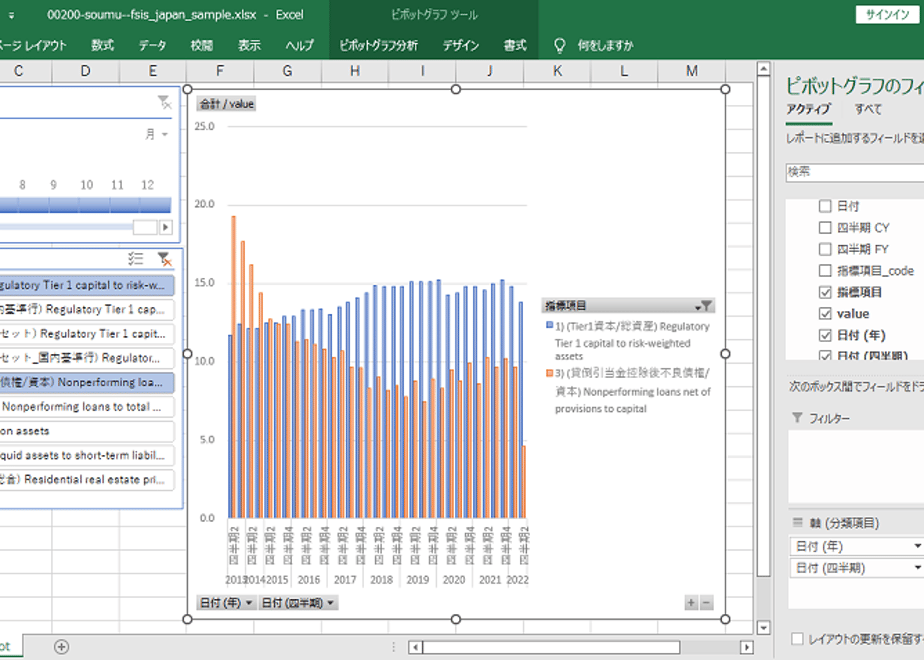Click the サインイン button
The height and width of the screenshot is (660, 924).
[x=887, y=15]
